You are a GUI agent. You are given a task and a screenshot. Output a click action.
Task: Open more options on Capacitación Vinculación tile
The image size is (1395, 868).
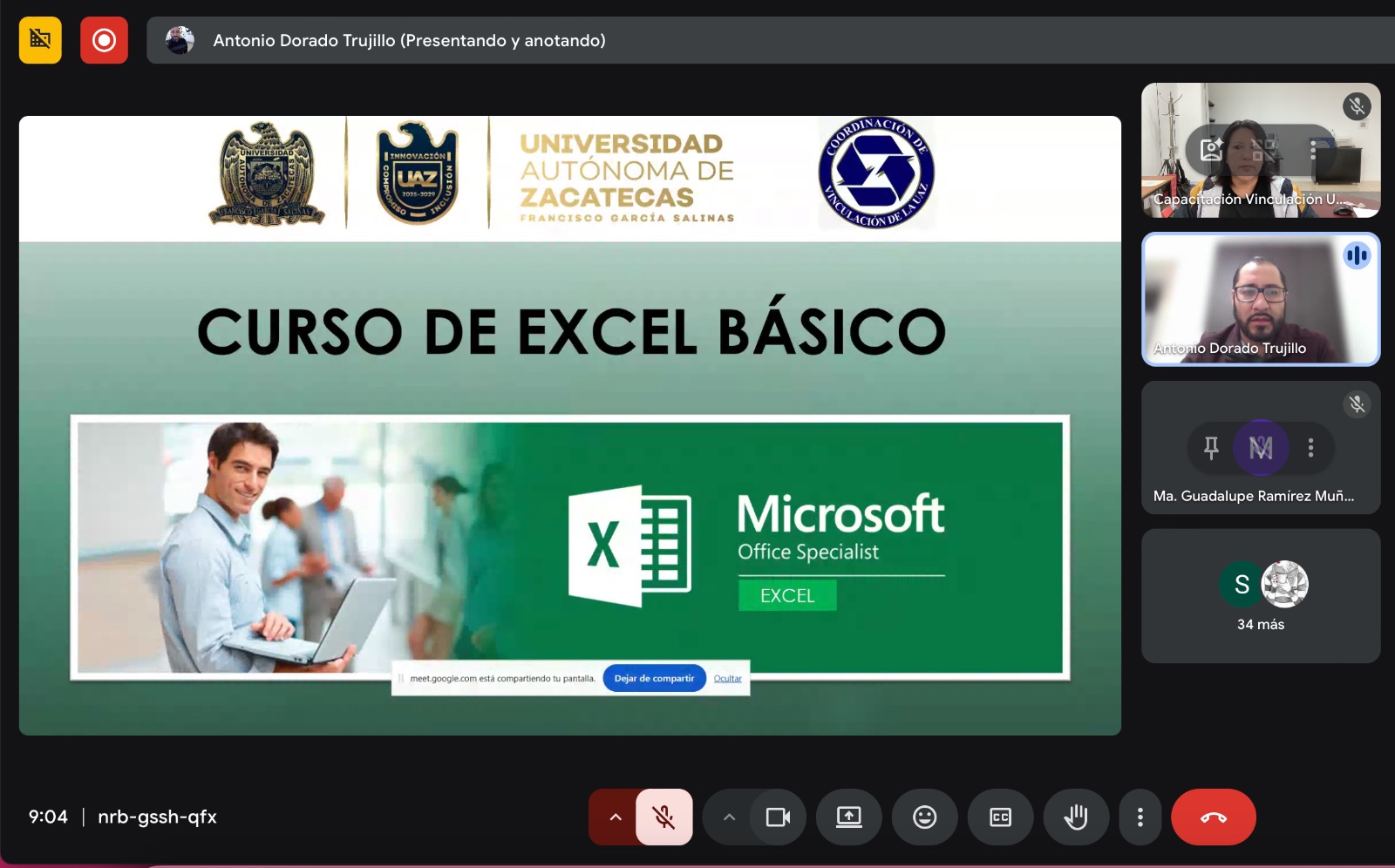coord(1313,150)
